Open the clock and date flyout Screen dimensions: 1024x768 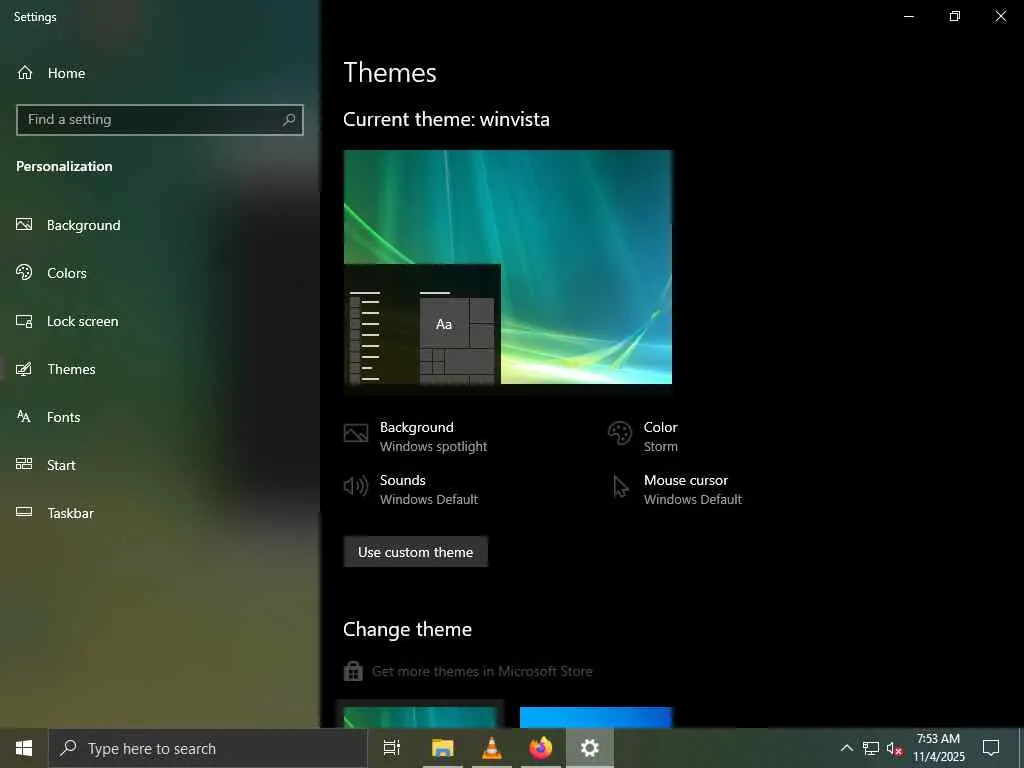click(938, 748)
